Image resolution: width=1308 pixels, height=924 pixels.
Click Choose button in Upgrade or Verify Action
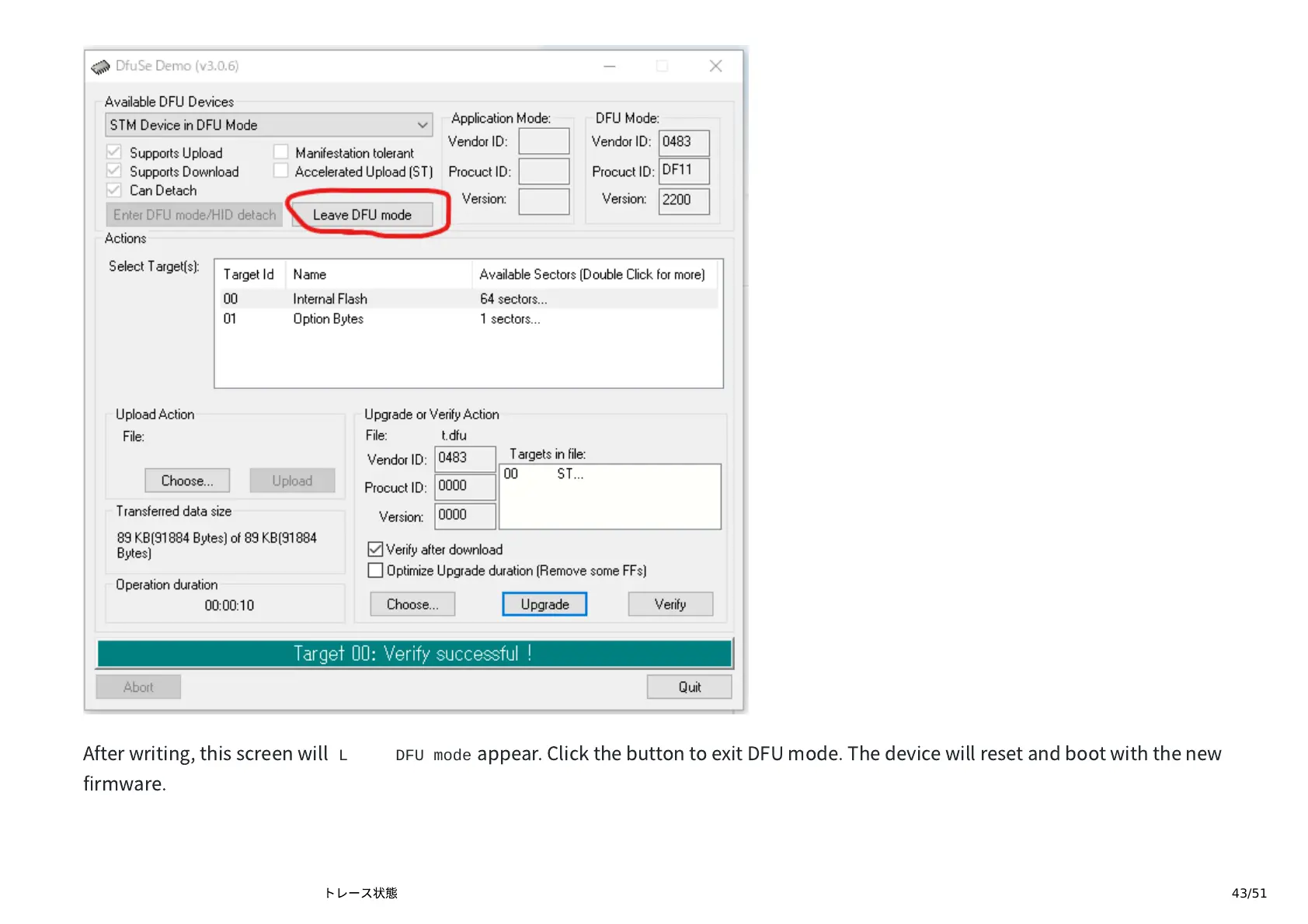click(x=412, y=604)
